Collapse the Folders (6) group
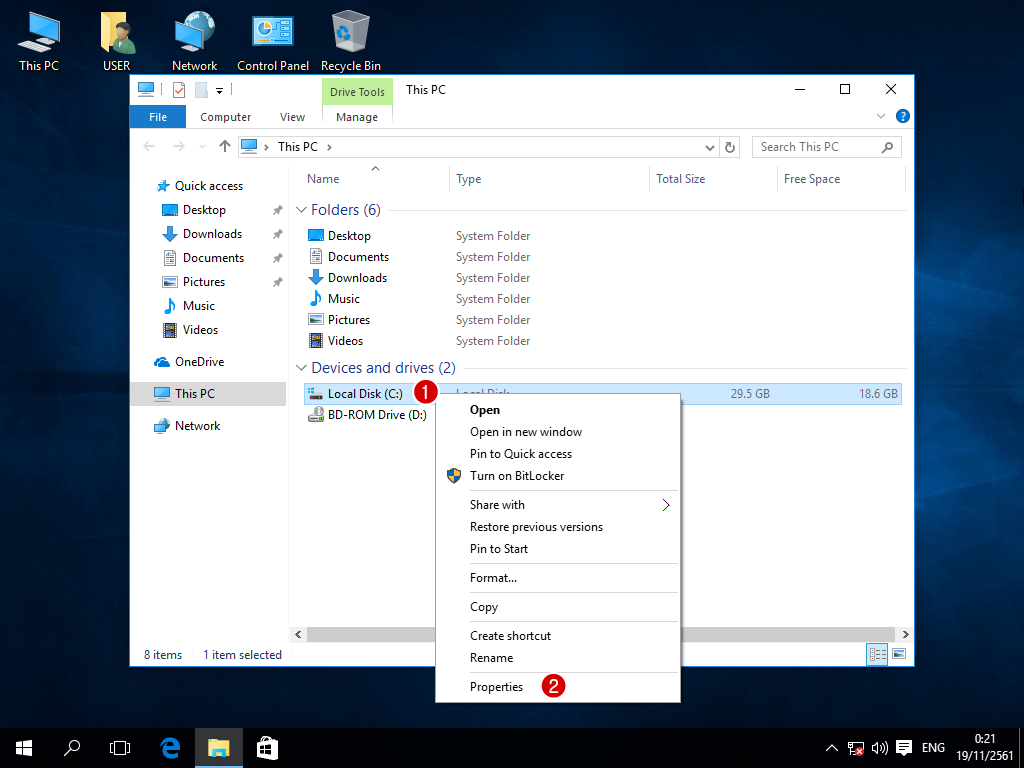Viewport: 1024px width, 768px height. click(302, 210)
